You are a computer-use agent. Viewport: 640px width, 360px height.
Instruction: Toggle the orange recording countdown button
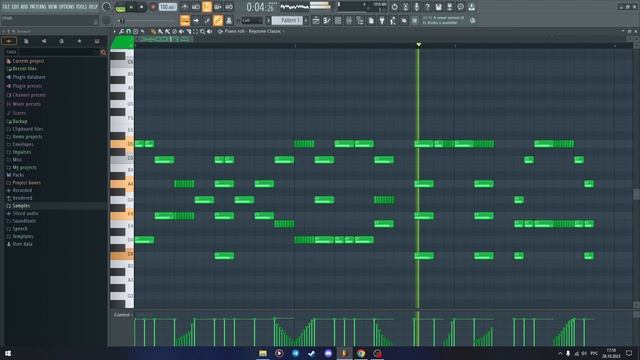pos(207,7)
